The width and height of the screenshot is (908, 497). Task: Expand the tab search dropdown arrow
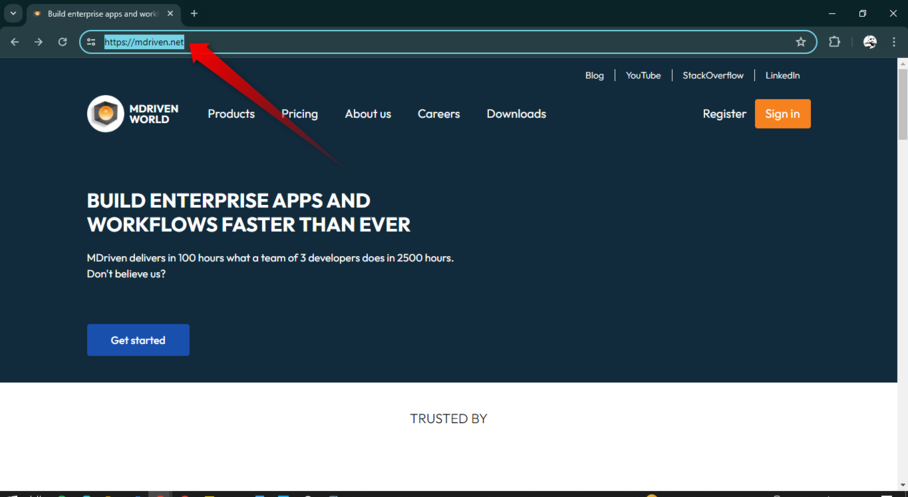pyautogui.click(x=13, y=13)
